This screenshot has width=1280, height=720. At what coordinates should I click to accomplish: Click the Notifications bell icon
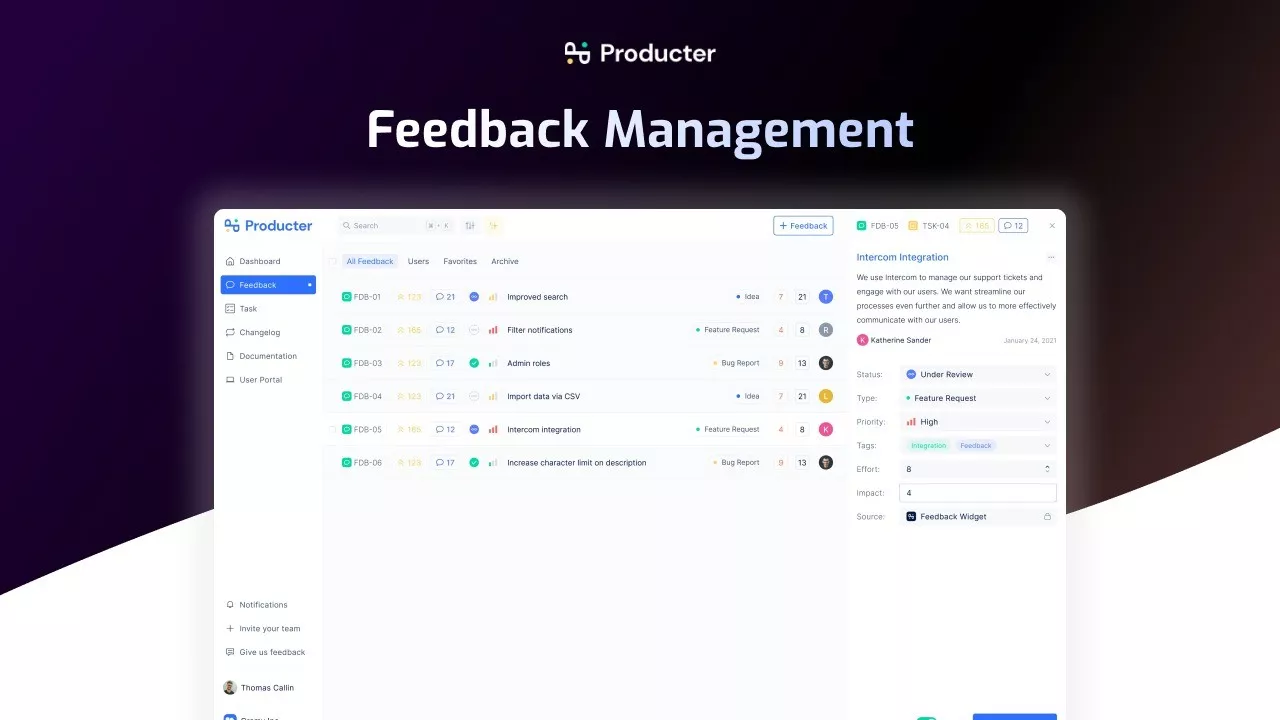230,605
